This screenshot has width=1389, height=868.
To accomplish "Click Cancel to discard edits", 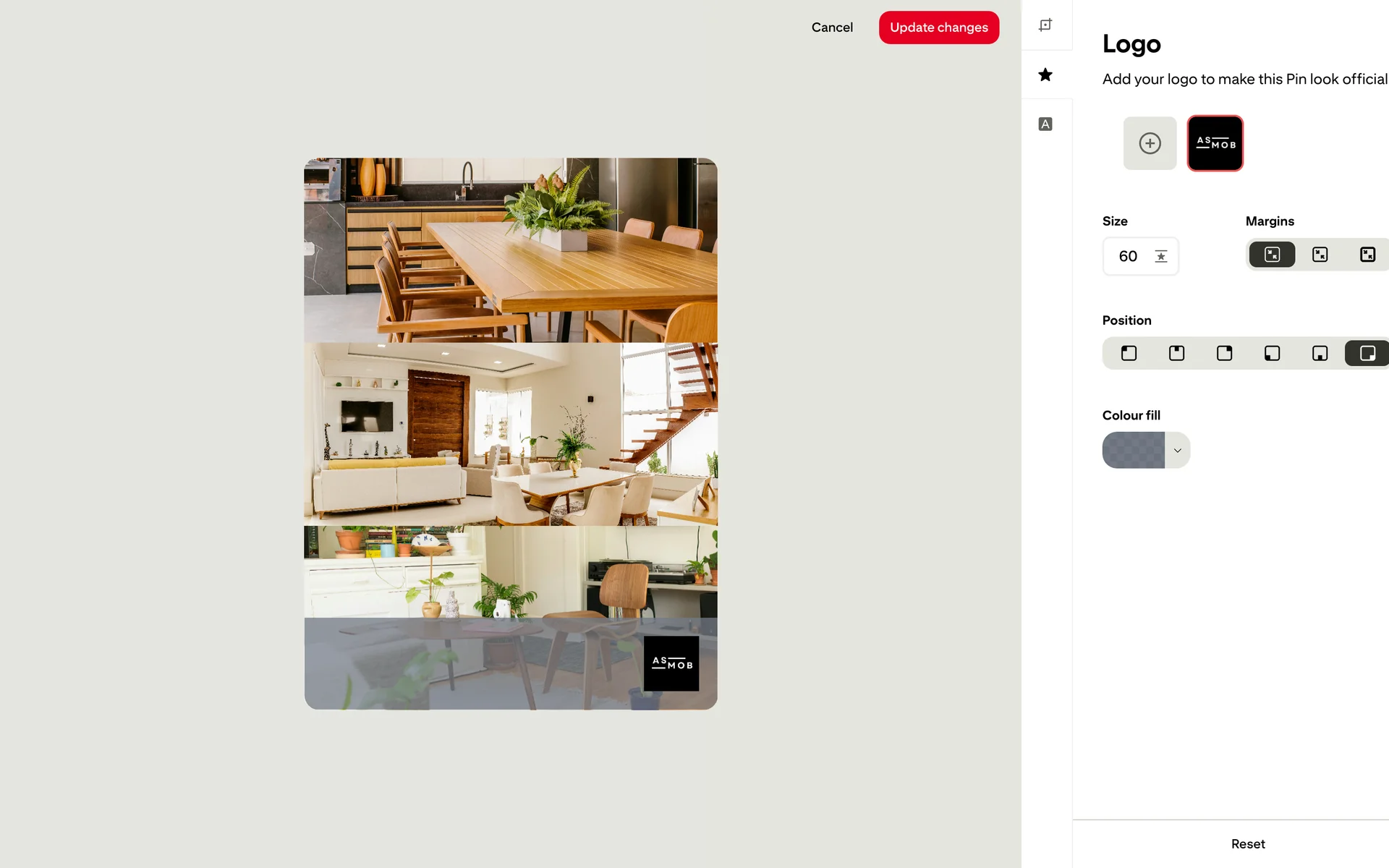I will 832,27.
